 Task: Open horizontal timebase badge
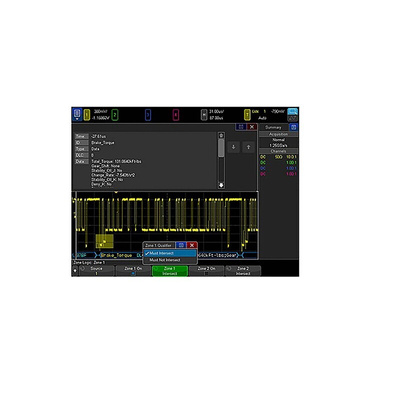(204, 115)
